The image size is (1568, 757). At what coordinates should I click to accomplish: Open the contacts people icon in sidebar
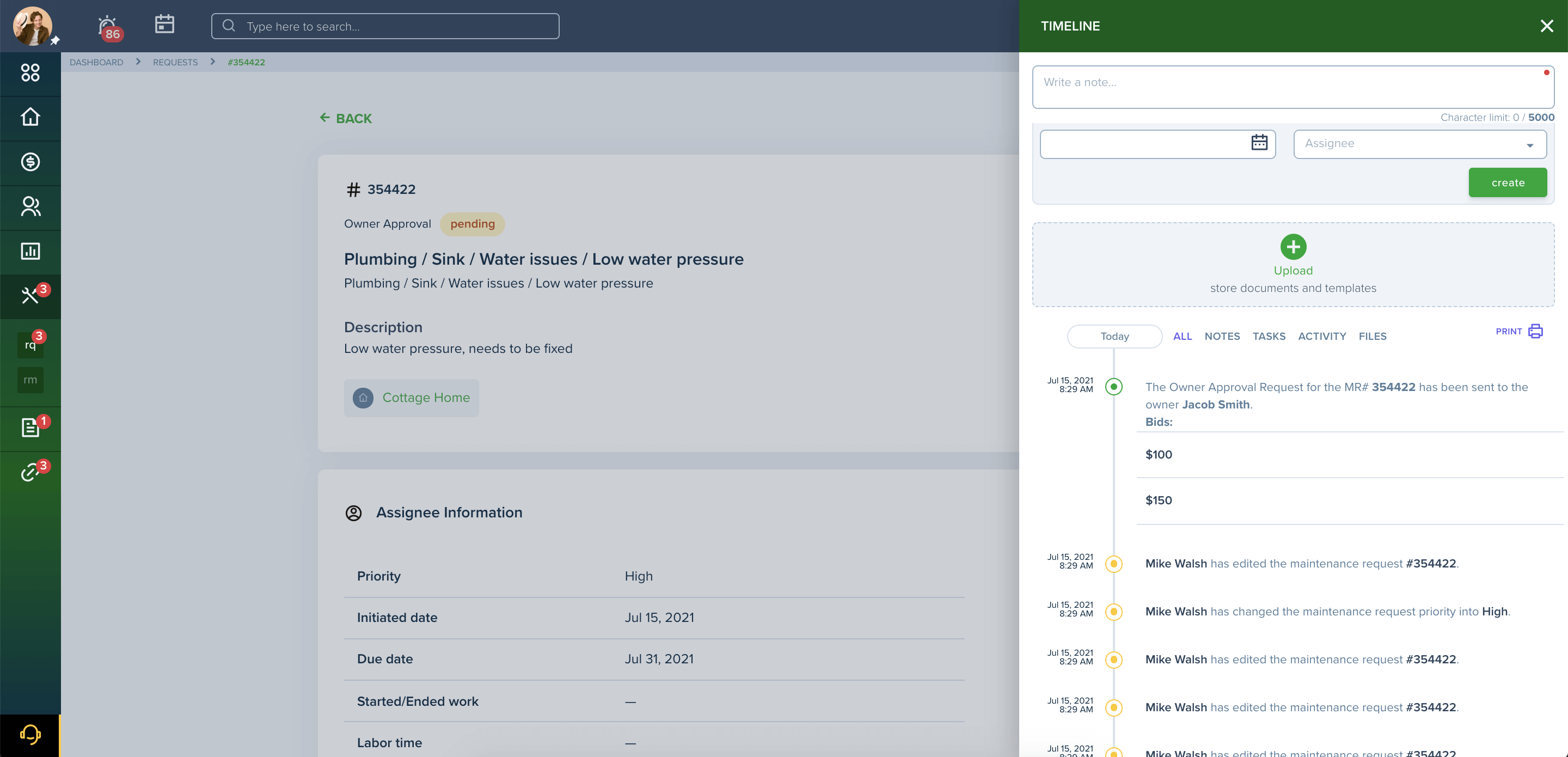coord(30,206)
